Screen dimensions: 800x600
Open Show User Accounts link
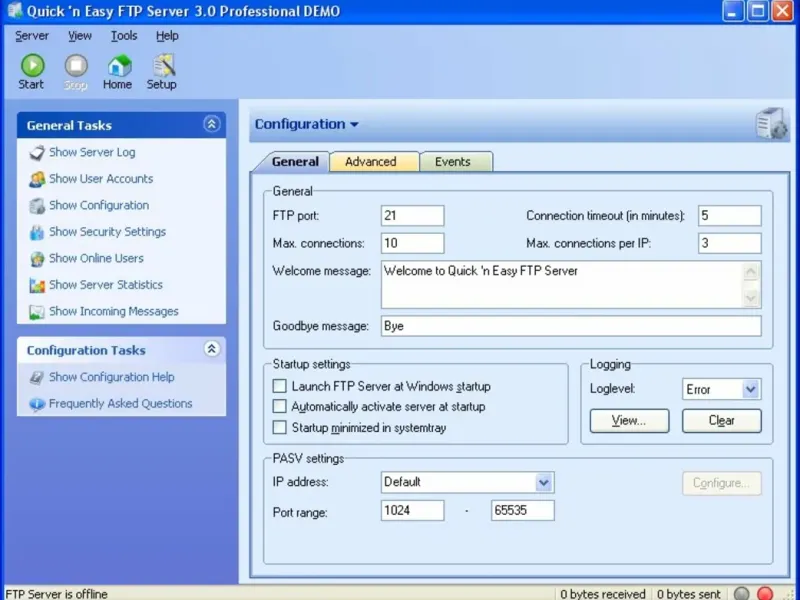[101, 179]
